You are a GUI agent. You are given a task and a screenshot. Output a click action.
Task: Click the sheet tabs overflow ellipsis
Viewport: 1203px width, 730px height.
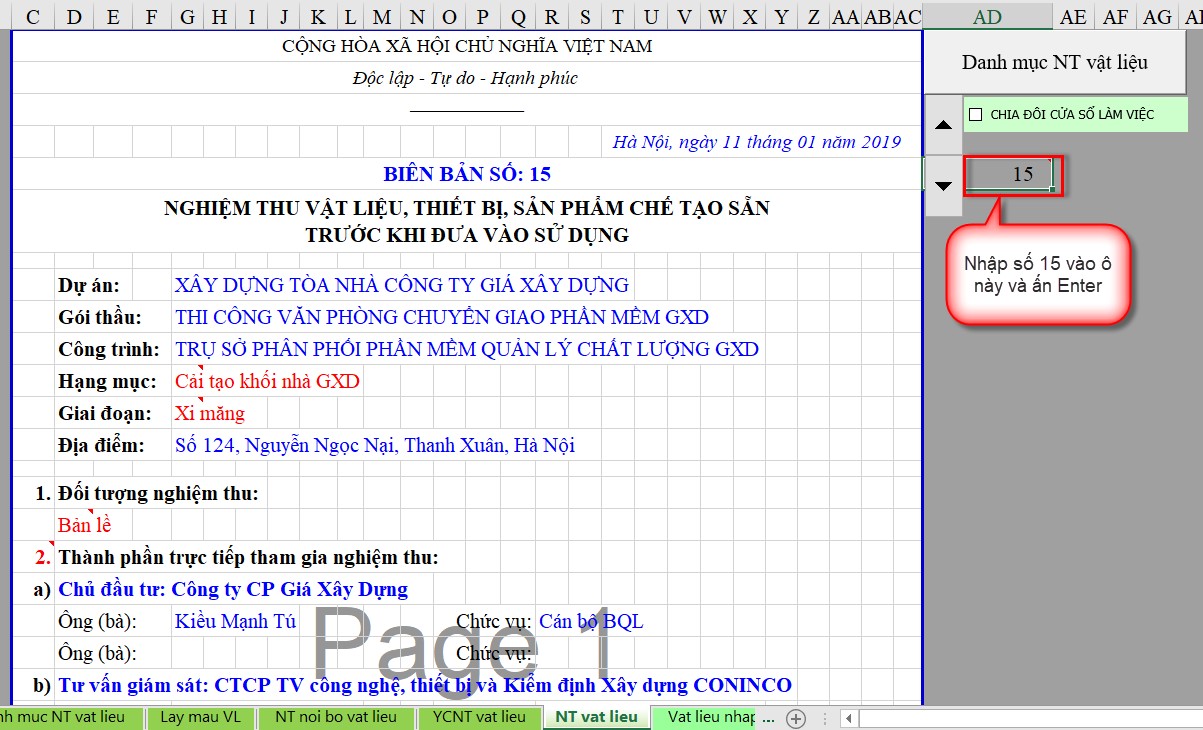[x=767, y=717]
